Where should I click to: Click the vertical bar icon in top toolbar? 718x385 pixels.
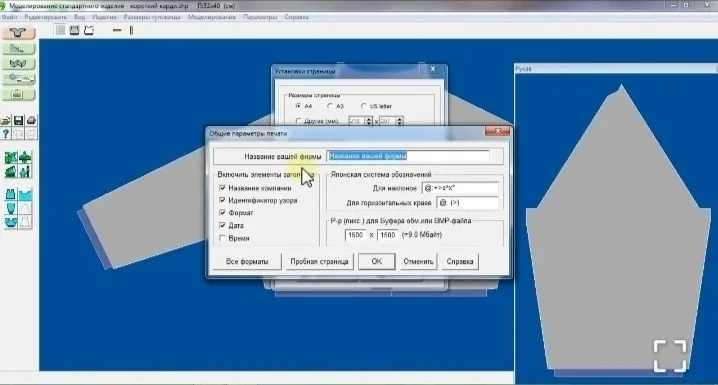tap(131, 30)
